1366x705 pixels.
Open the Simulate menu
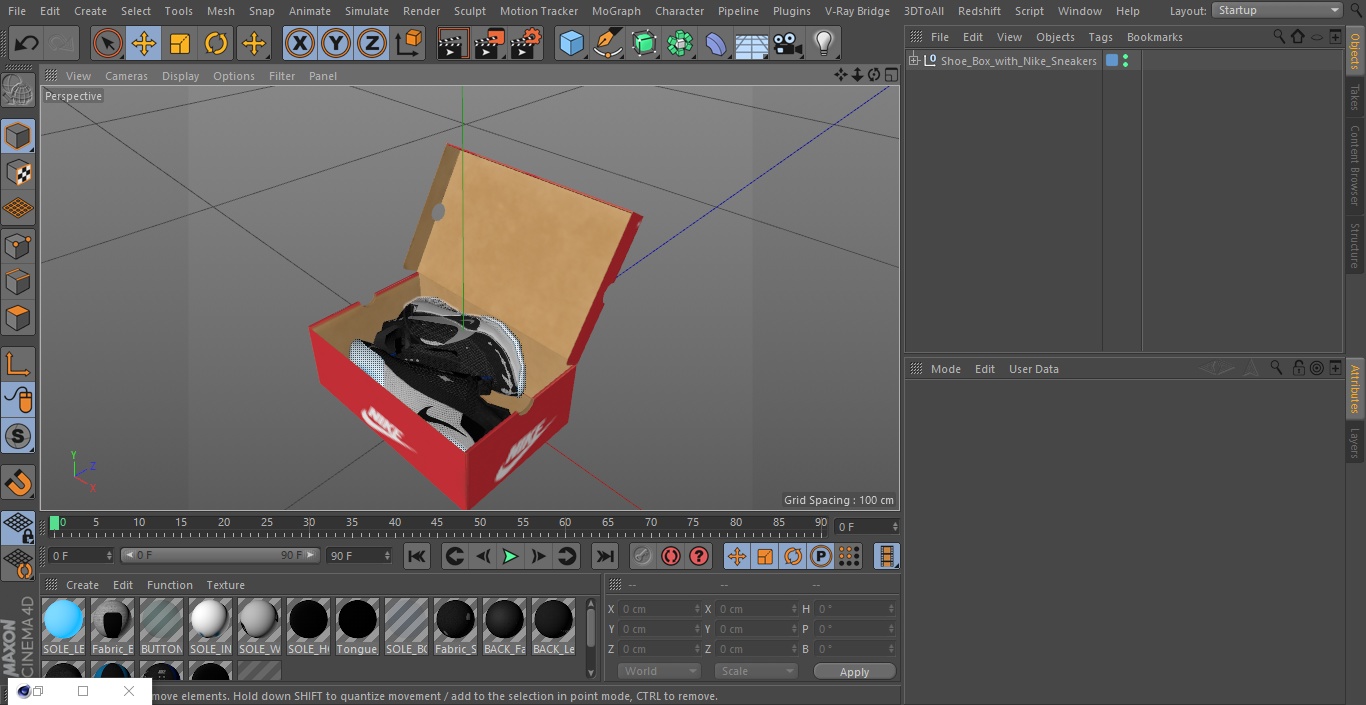tap(366, 11)
